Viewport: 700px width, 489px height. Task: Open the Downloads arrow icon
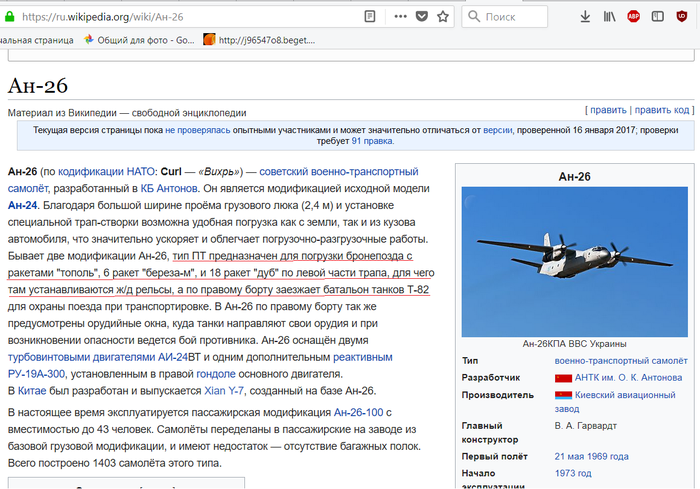coord(585,17)
